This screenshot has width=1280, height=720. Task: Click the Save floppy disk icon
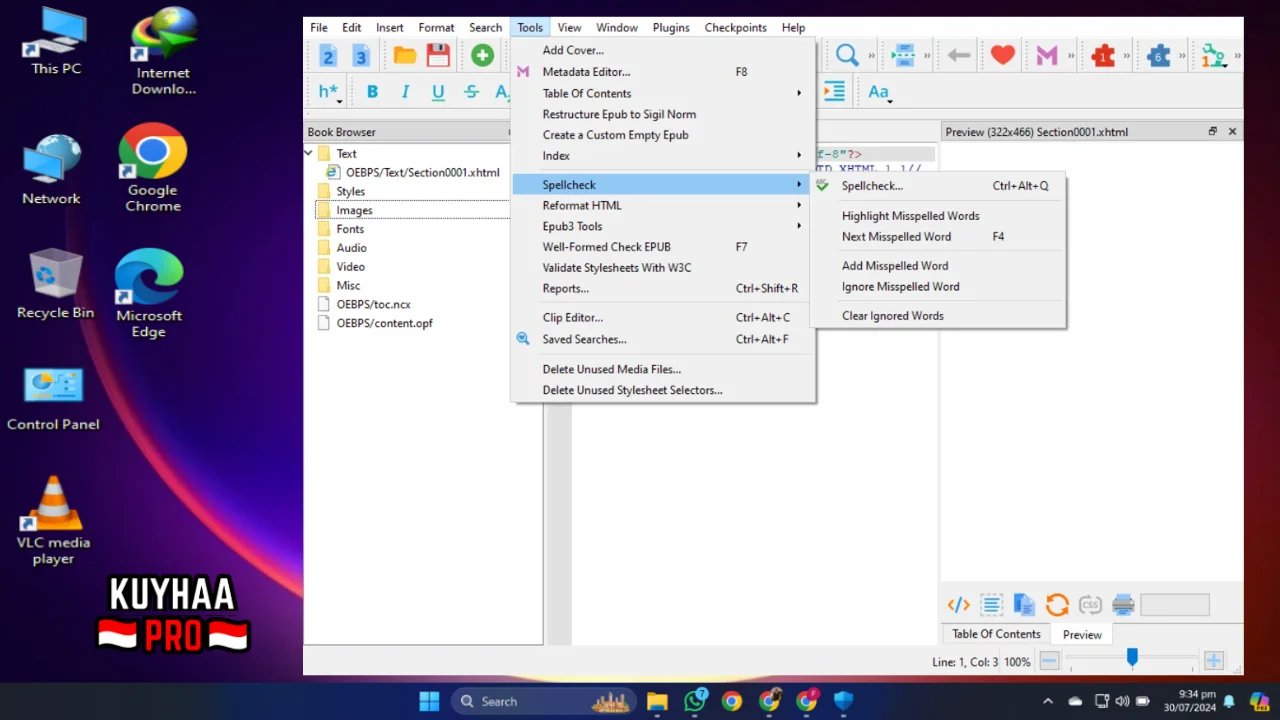[x=438, y=56]
